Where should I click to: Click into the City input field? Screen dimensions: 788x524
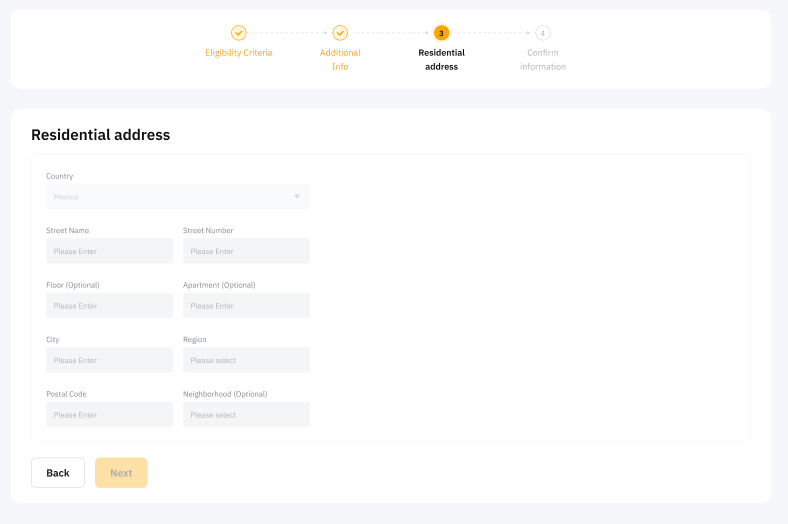point(109,360)
